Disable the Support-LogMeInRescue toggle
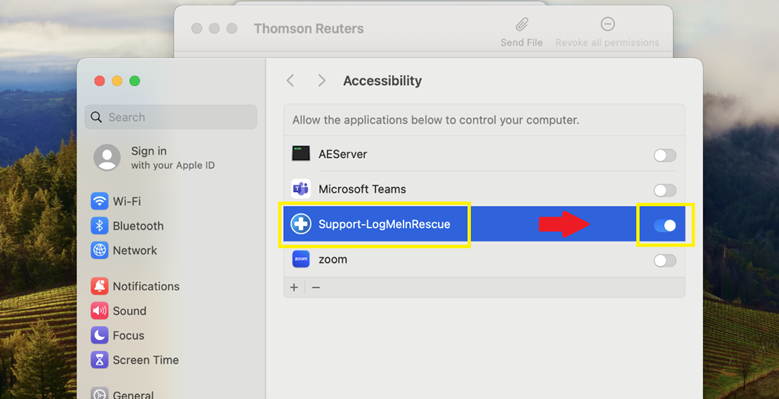This screenshot has width=779, height=399. 665,226
